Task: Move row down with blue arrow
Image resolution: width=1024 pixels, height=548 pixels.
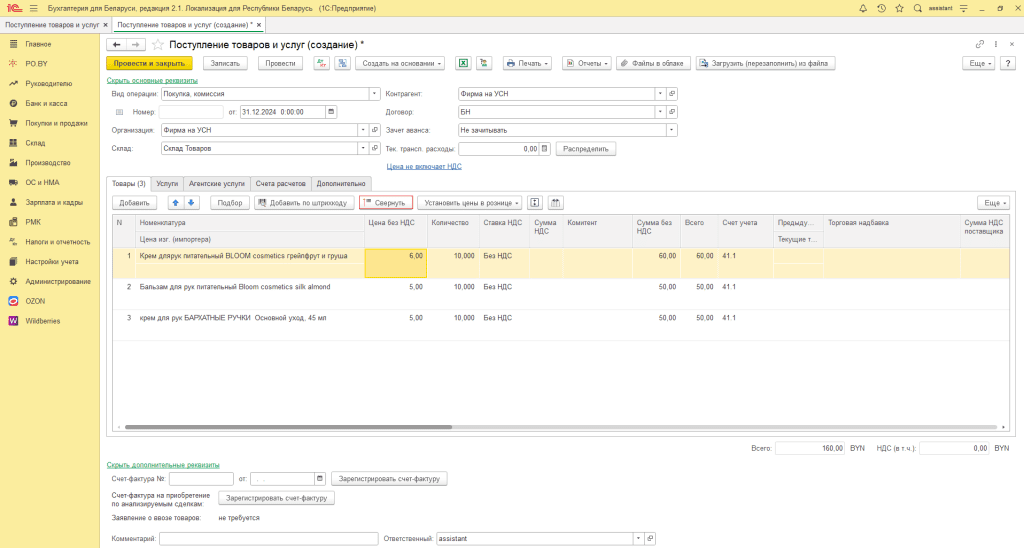Action: pyautogui.click(x=191, y=203)
